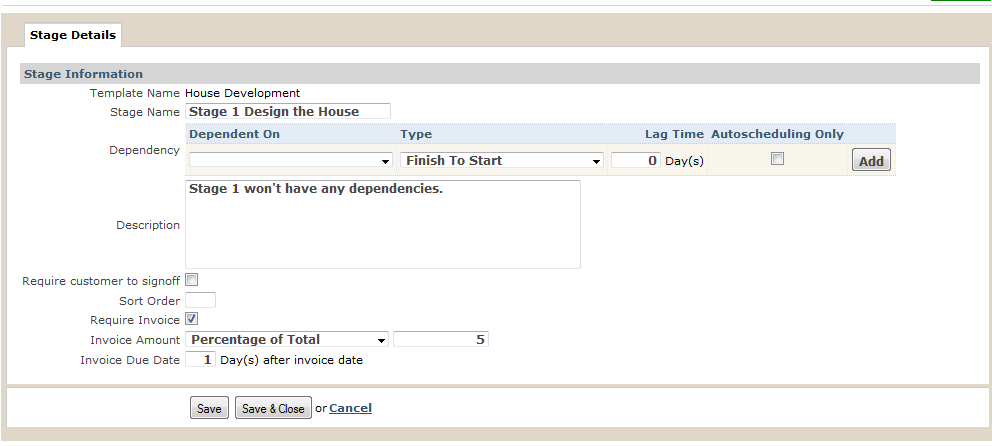Check Require customer to signoff
The height and width of the screenshot is (446, 992).
point(192,280)
